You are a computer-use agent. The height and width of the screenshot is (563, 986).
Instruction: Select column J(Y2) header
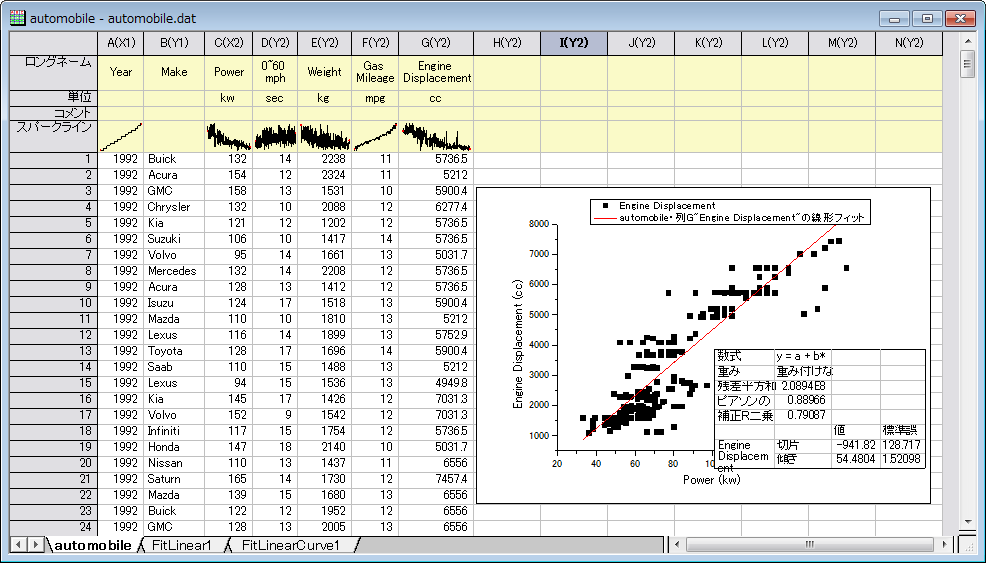coord(641,43)
